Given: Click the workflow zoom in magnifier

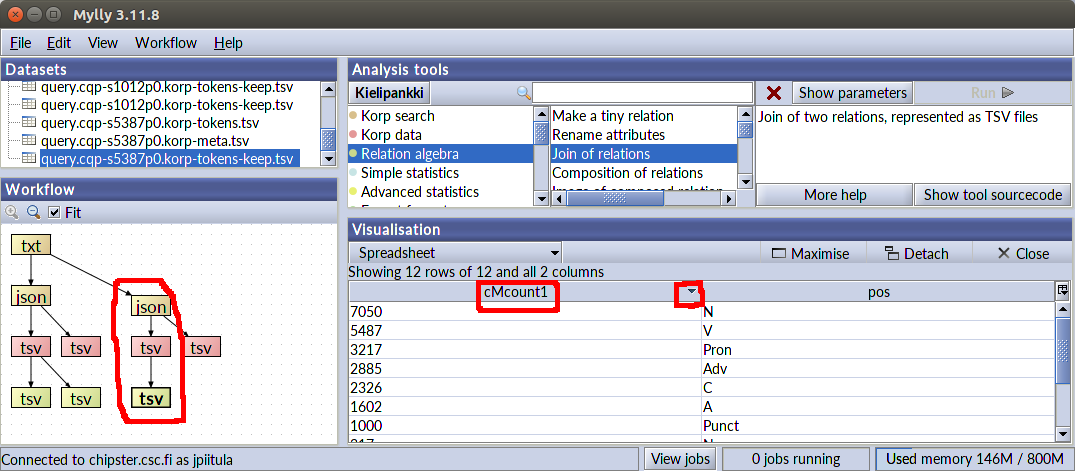Looking at the screenshot, I should 12,212.
